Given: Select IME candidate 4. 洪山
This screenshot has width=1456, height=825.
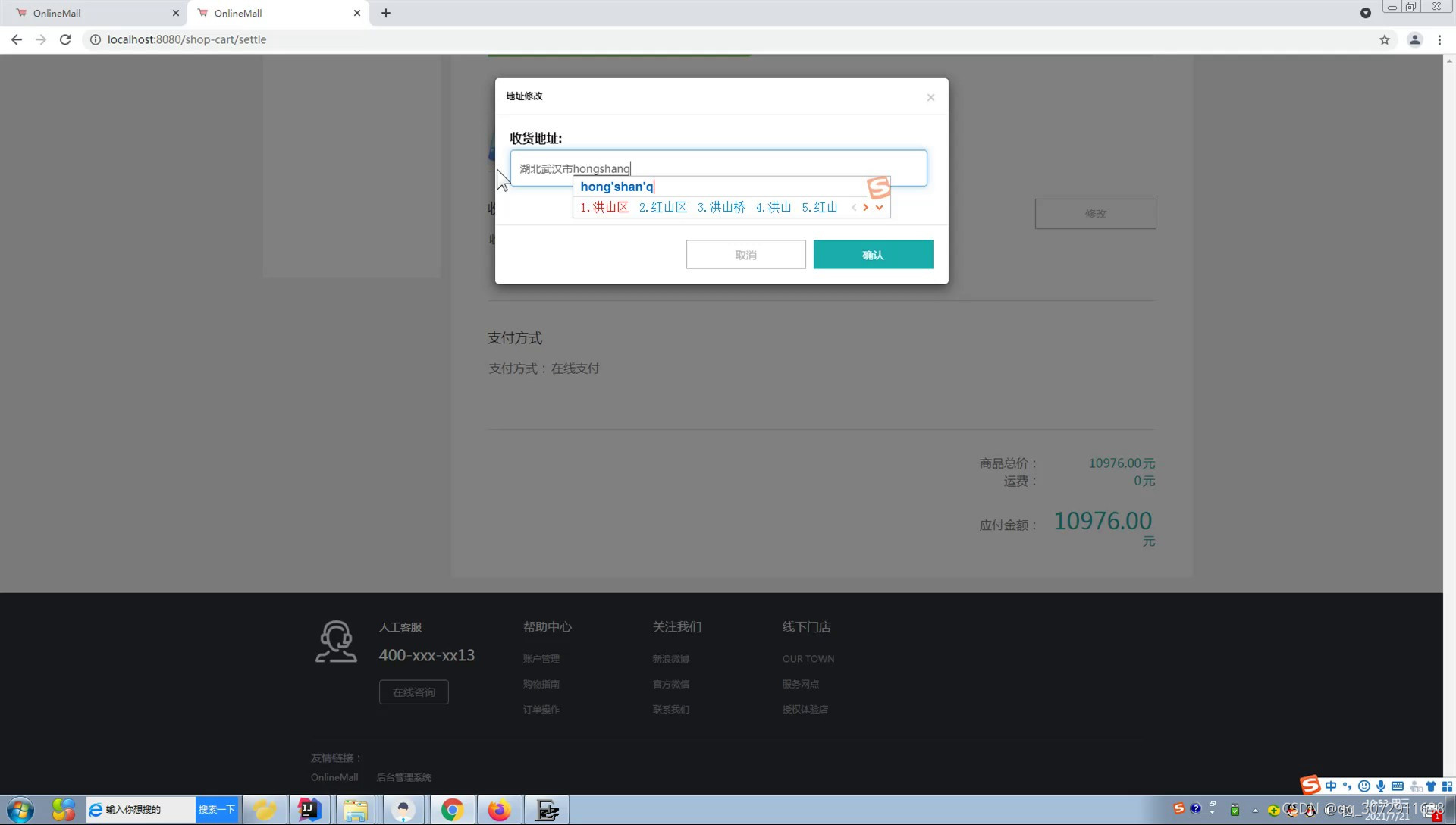Looking at the screenshot, I should (x=773, y=207).
